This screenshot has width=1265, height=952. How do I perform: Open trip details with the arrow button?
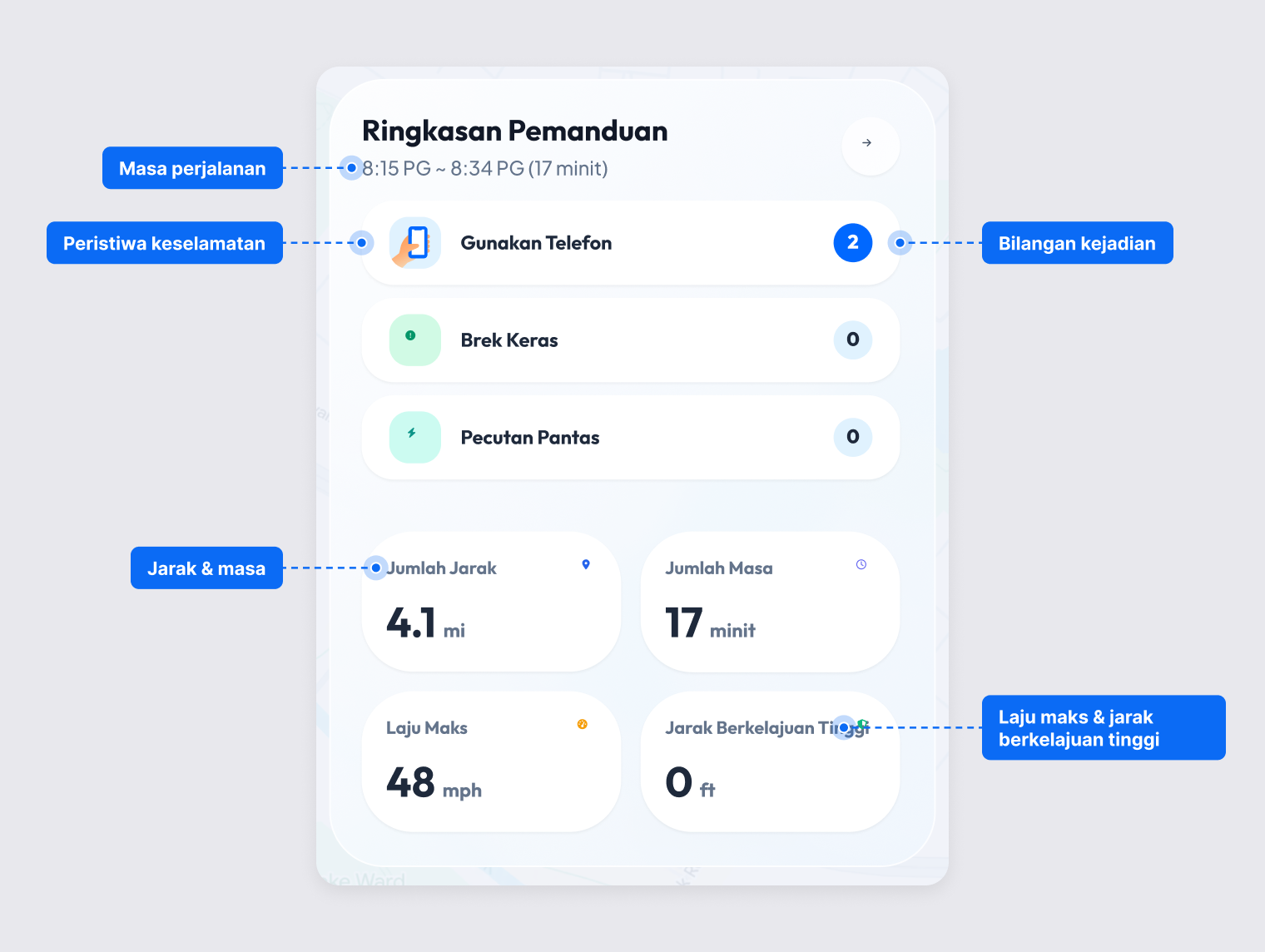[870, 146]
